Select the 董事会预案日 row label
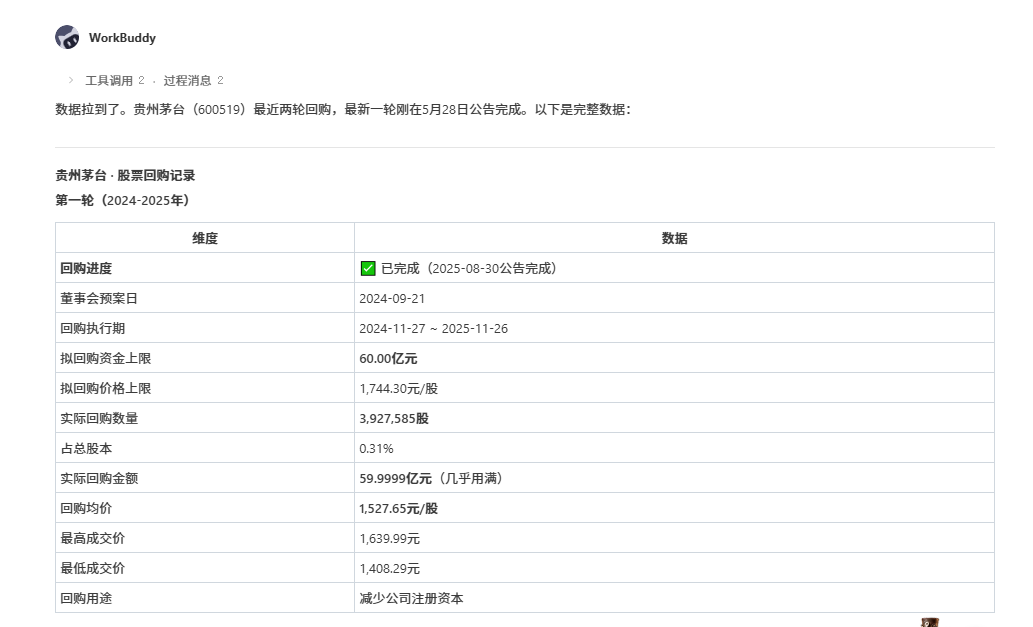The height and width of the screenshot is (627, 1033). click(x=99, y=298)
